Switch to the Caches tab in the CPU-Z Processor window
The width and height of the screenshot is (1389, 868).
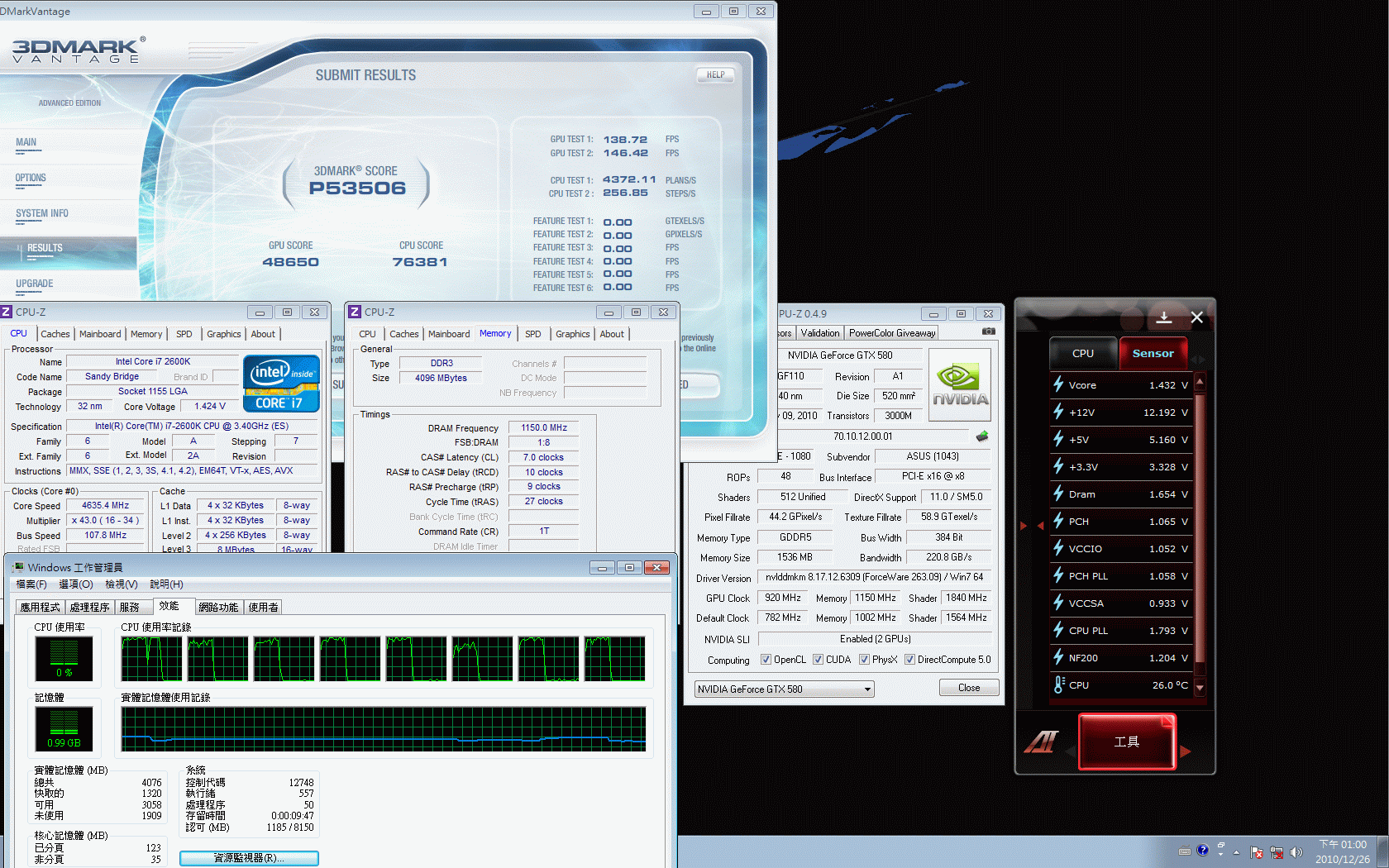click(x=55, y=334)
